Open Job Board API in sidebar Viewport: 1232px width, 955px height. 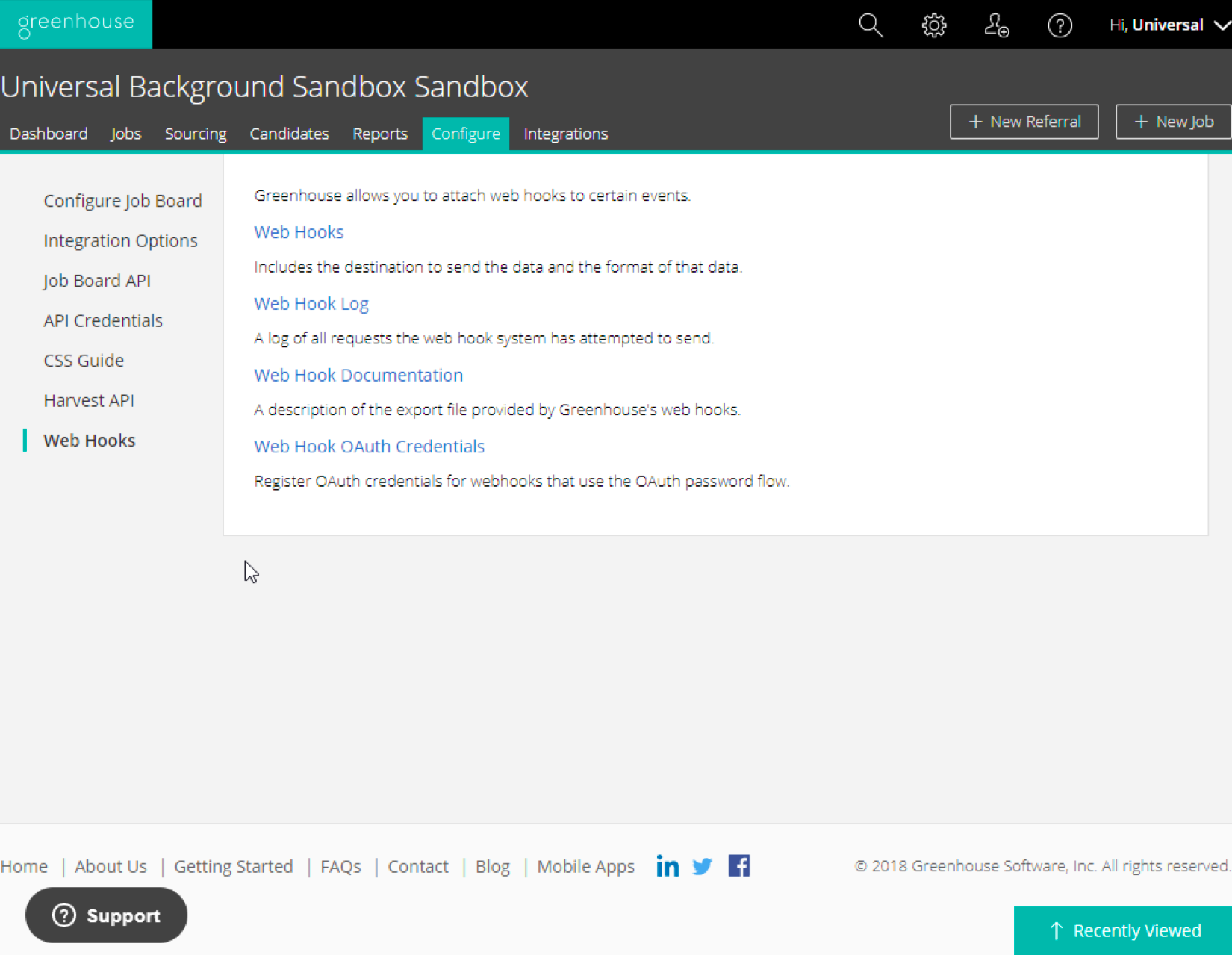pos(97,281)
